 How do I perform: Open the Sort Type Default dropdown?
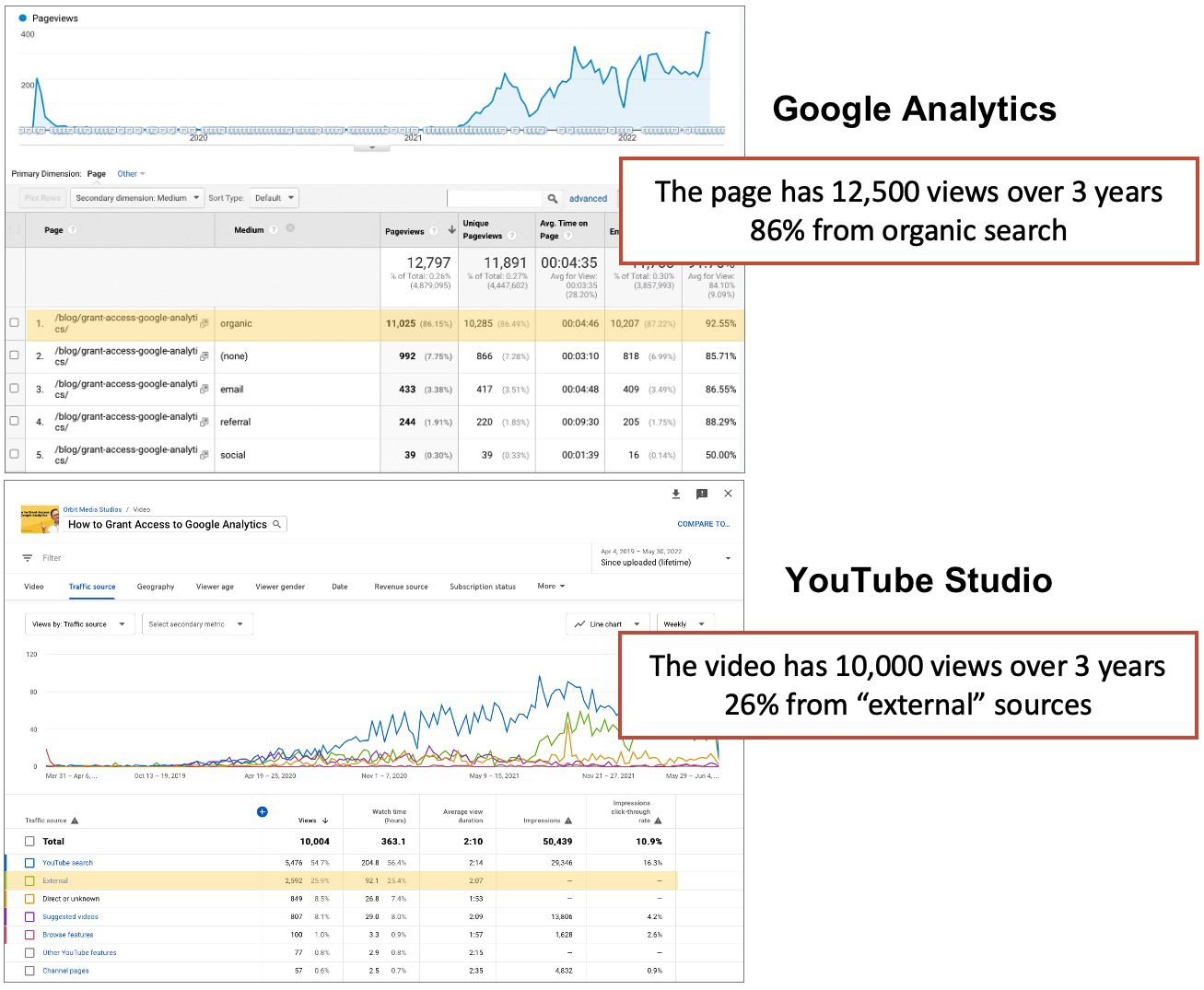[x=274, y=198]
